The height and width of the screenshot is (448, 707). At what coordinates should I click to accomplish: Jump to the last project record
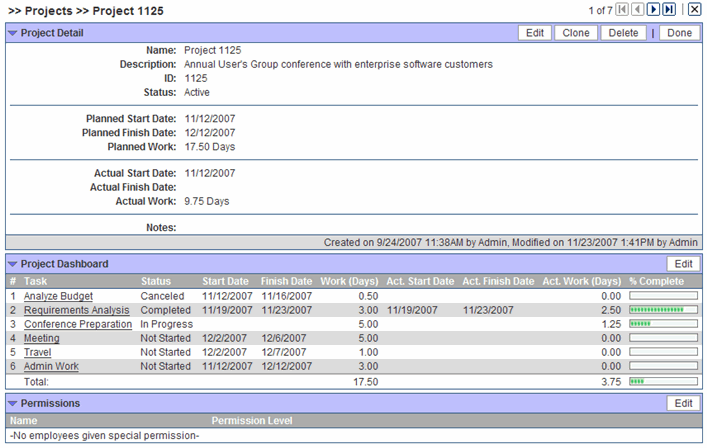coord(669,9)
